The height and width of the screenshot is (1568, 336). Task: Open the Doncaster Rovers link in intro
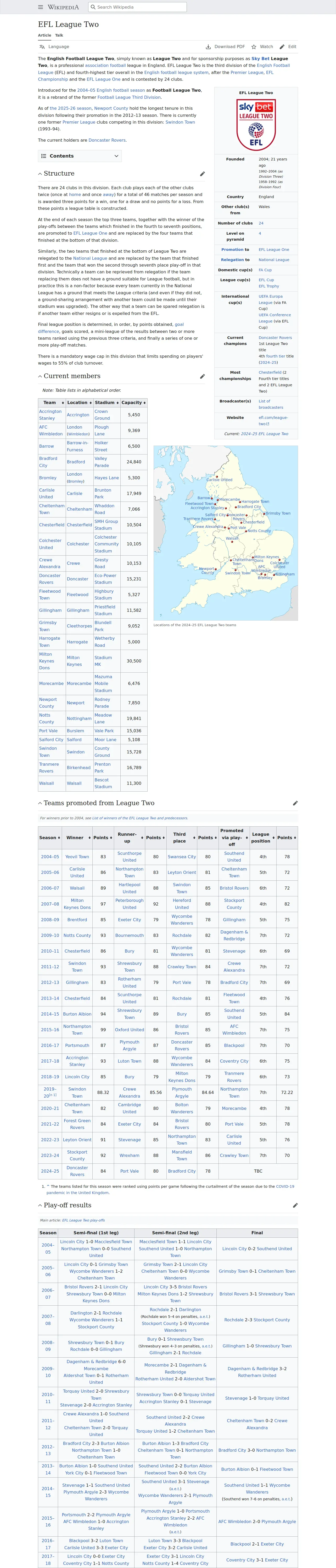pos(107,140)
